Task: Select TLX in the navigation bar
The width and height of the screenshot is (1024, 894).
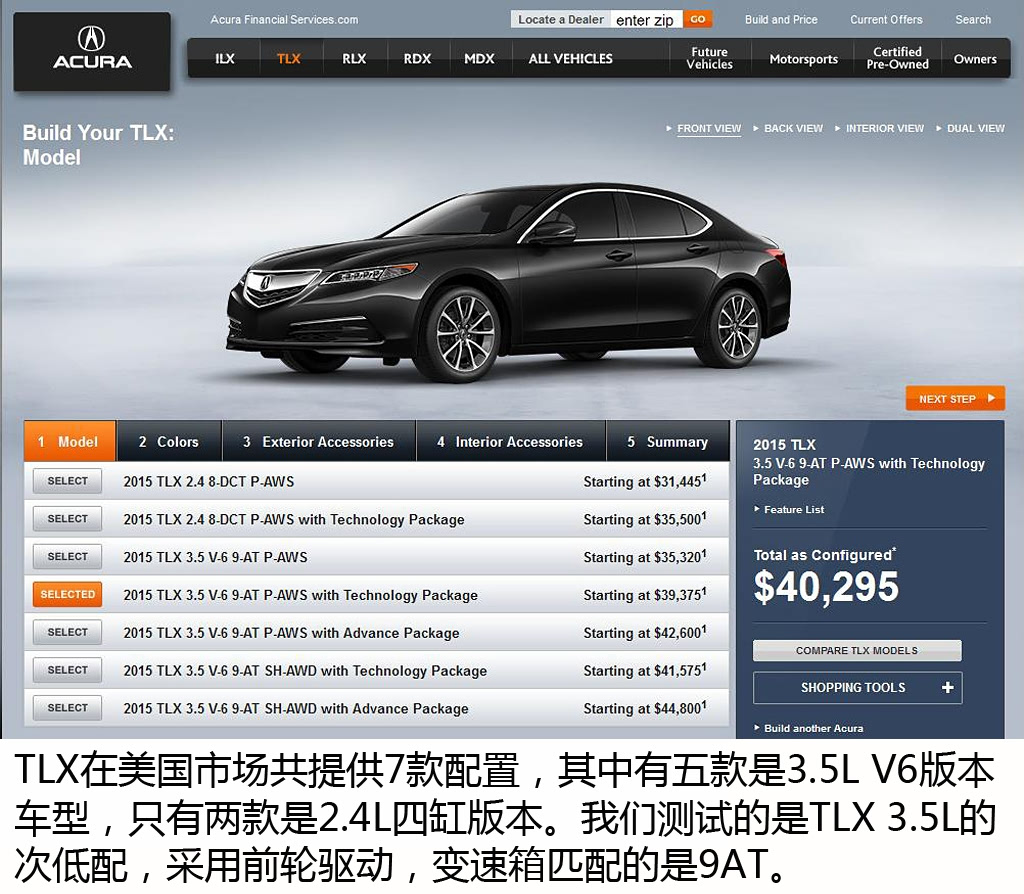Action: (x=289, y=59)
